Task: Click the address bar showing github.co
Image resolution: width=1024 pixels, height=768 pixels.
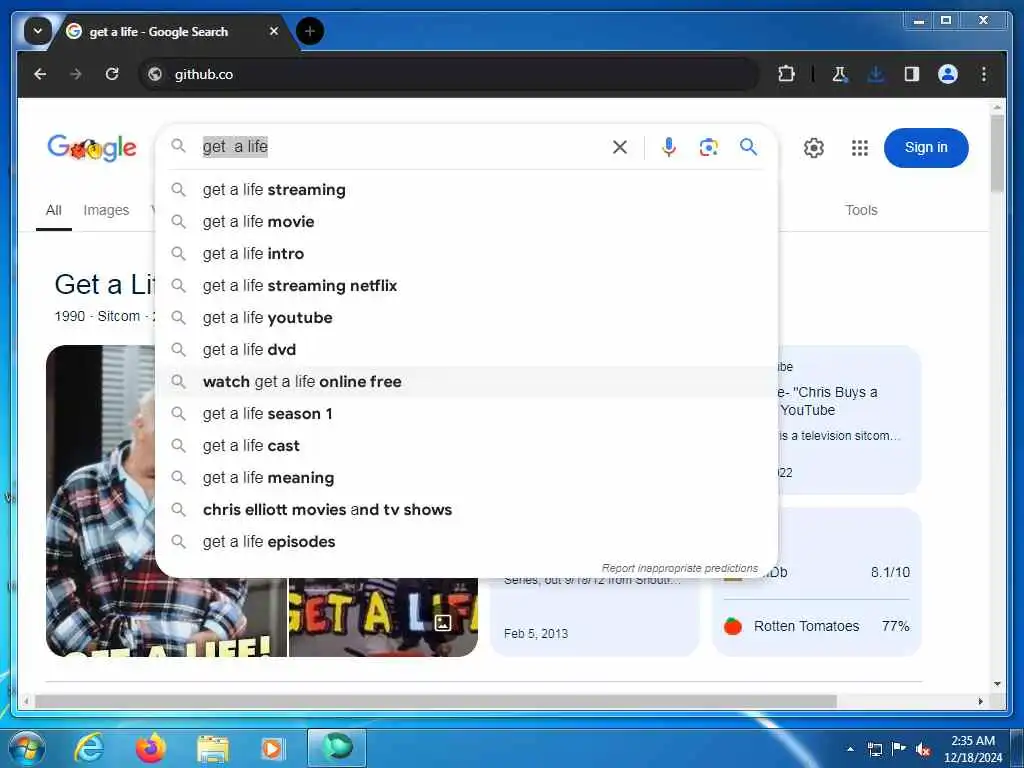Action: 447,74
